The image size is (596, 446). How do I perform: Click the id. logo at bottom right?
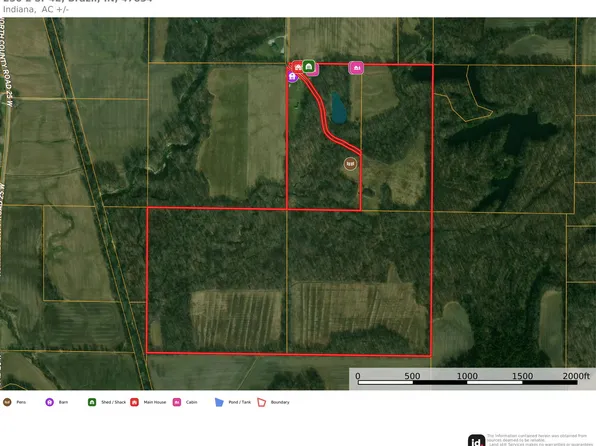point(476,440)
